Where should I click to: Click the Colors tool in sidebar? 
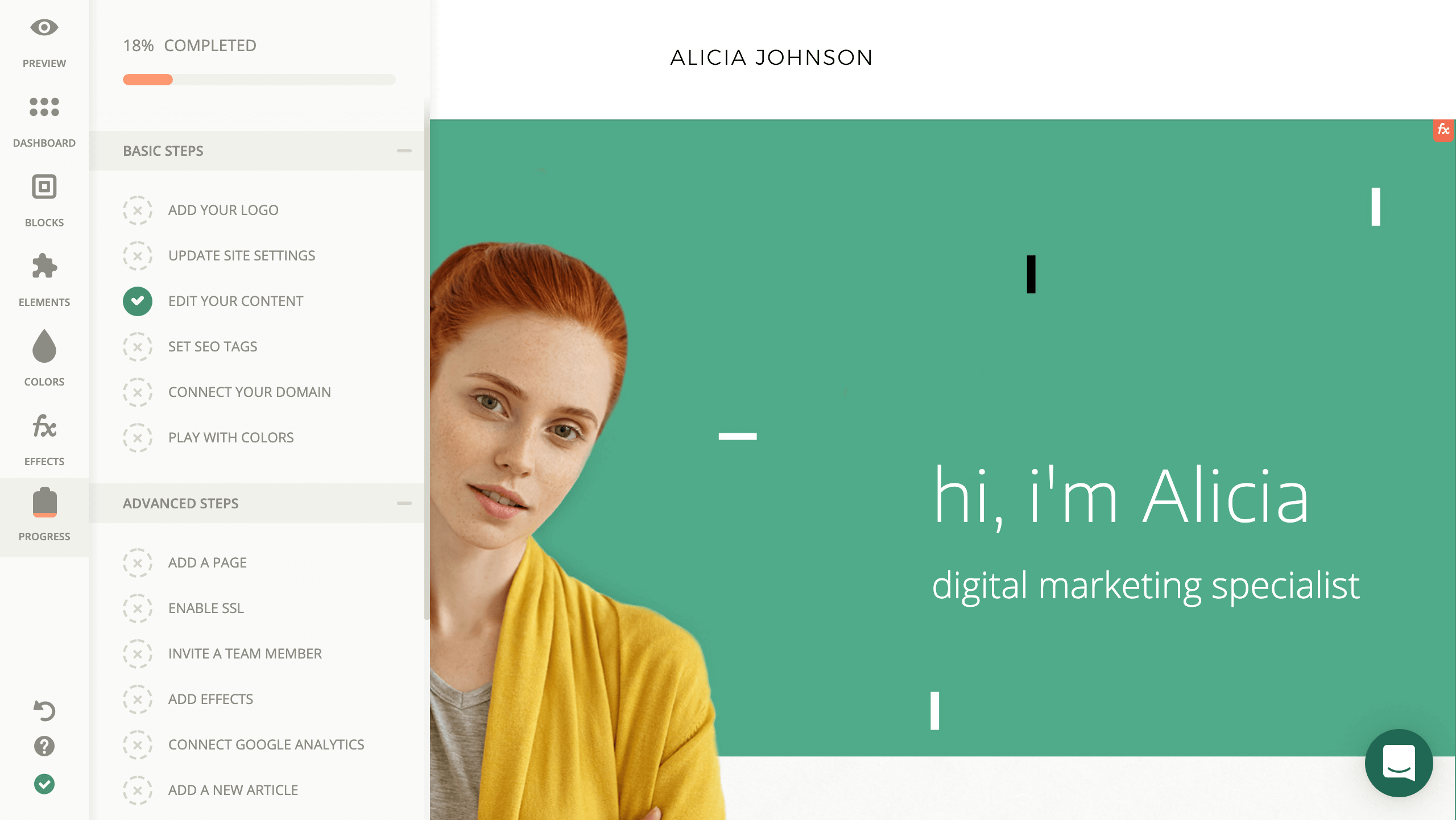(44, 358)
